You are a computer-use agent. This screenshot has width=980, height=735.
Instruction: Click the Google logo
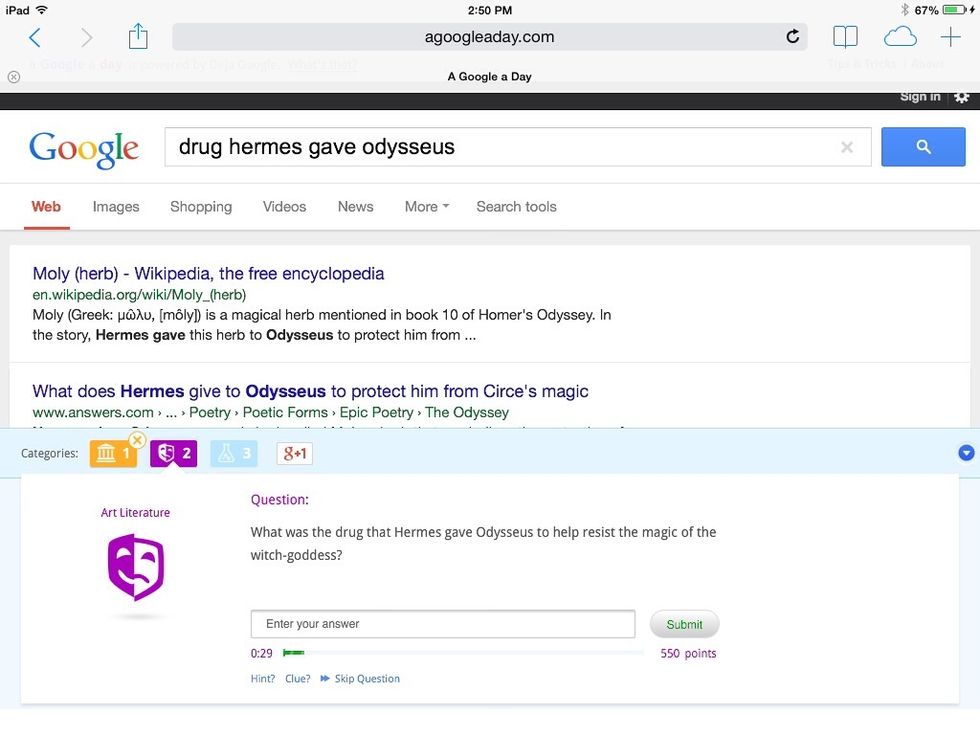84,149
